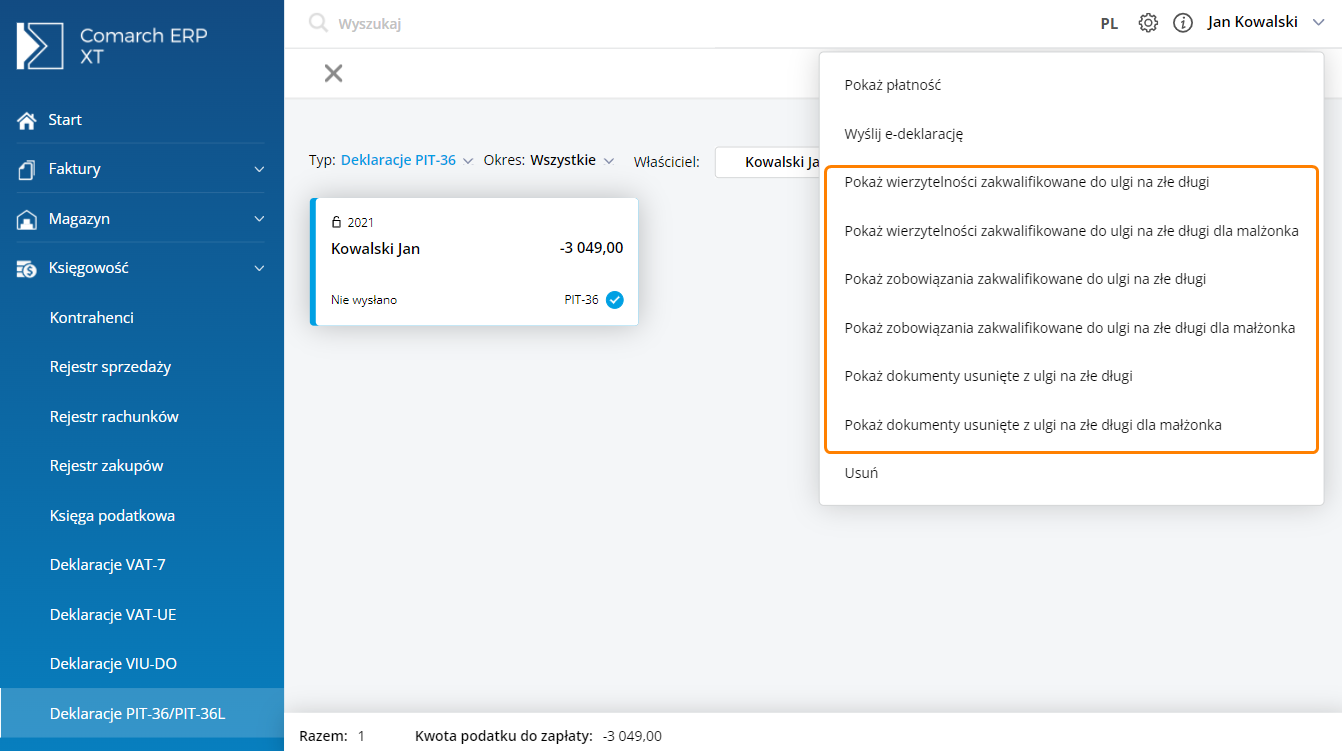This screenshot has height=751, width=1342.
Task: Close the view with X icon
Action: coord(333,73)
